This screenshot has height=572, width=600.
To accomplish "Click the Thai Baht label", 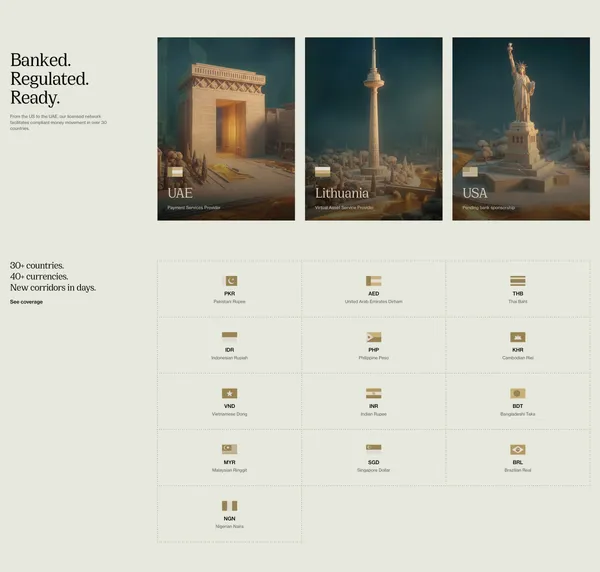I will [x=518, y=302].
